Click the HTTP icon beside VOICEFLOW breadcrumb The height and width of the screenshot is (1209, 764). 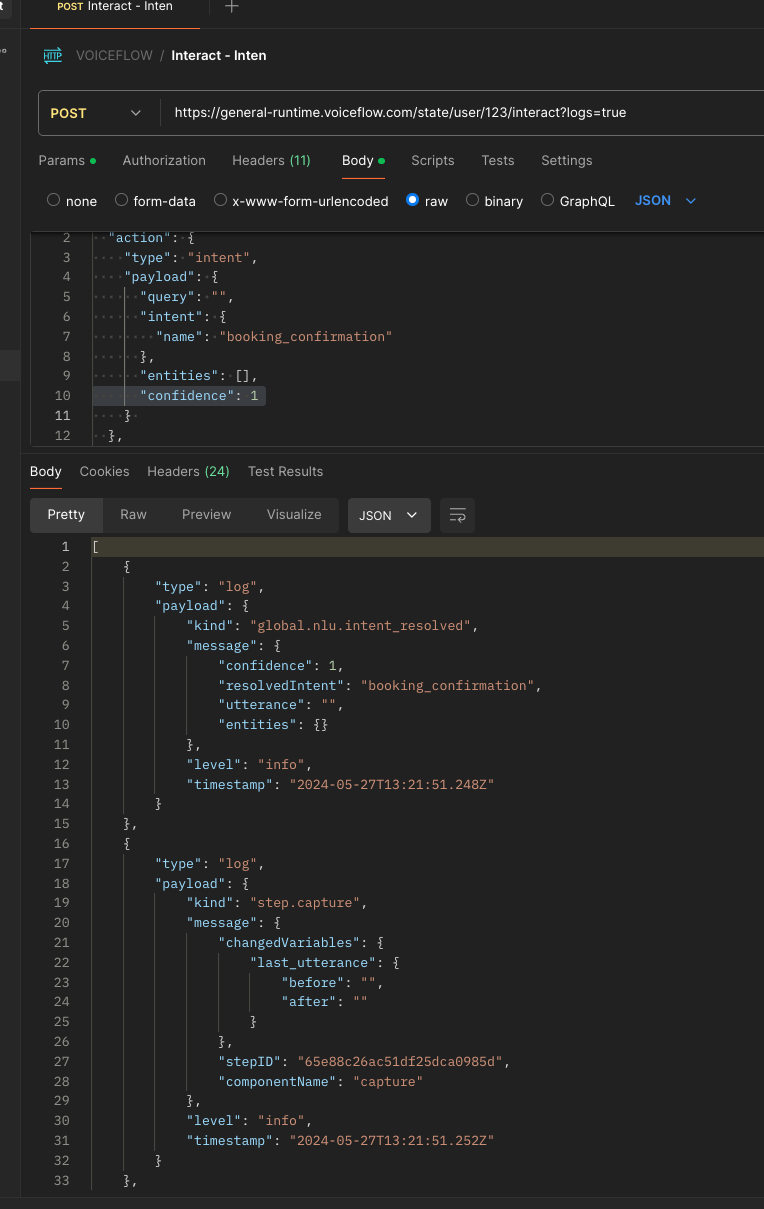tap(52, 55)
